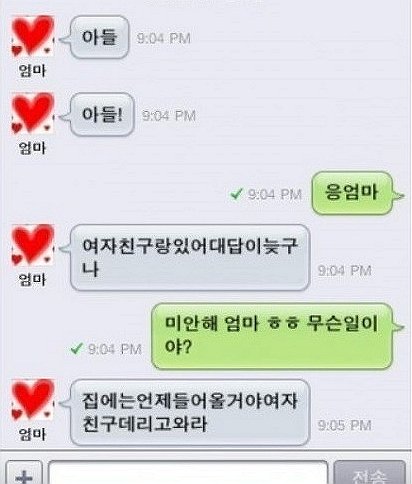Tap the 전송 send button

[x=370, y=473]
